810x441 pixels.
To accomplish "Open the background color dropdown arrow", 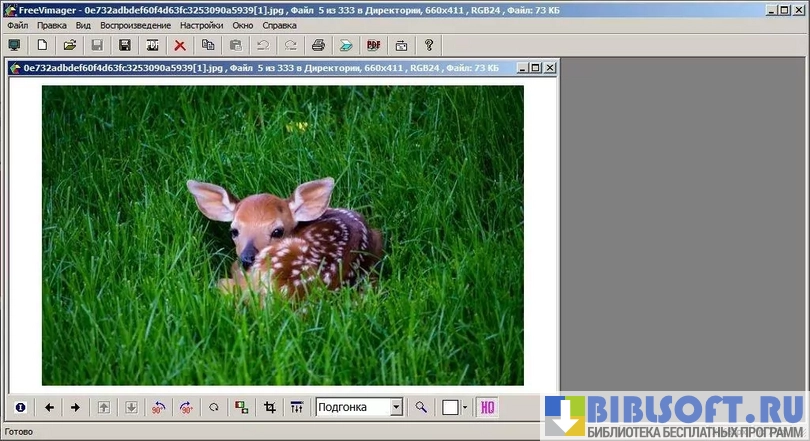I will [x=465, y=407].
